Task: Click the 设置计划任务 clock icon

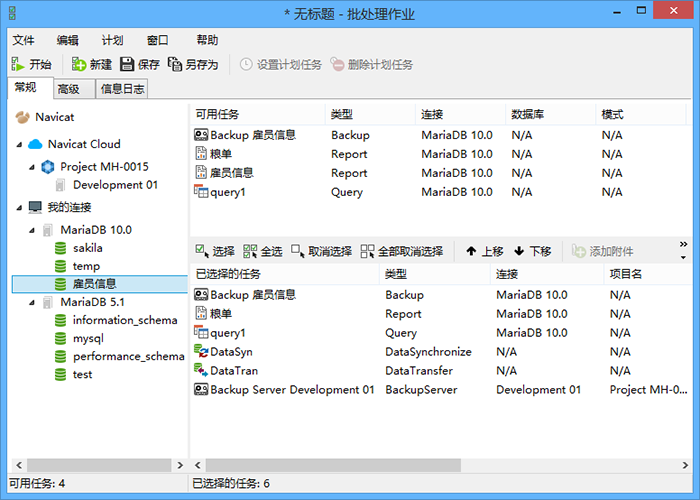Action: (x=246, y=64)
